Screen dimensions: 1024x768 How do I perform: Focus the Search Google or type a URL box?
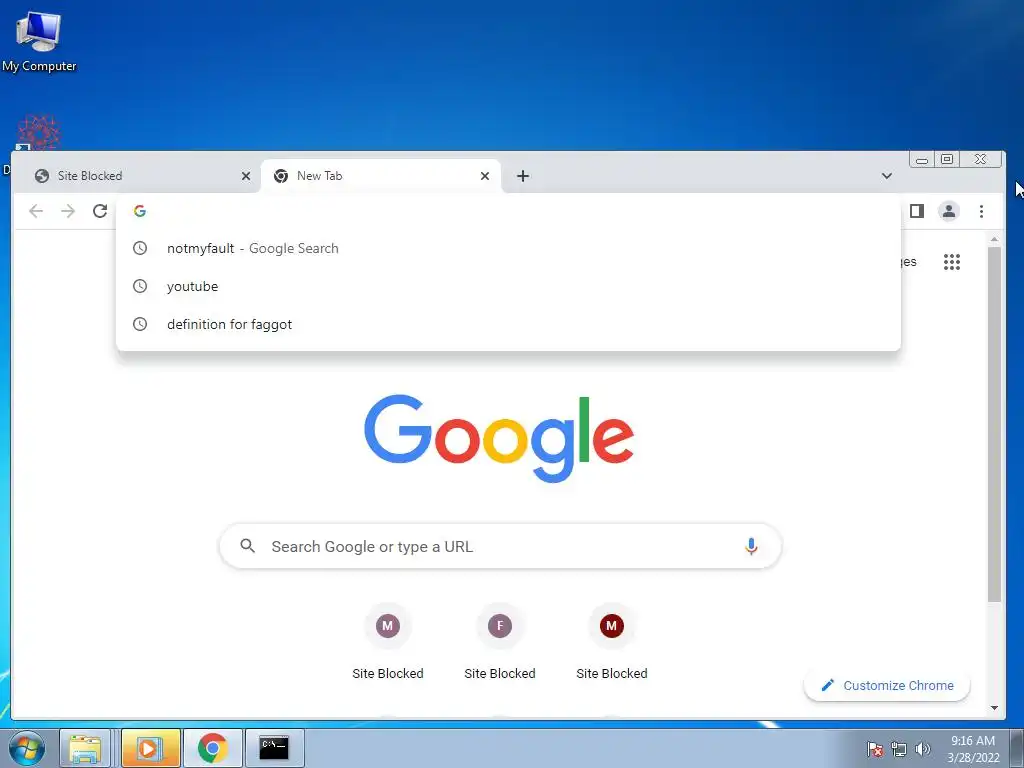[500, 546]
